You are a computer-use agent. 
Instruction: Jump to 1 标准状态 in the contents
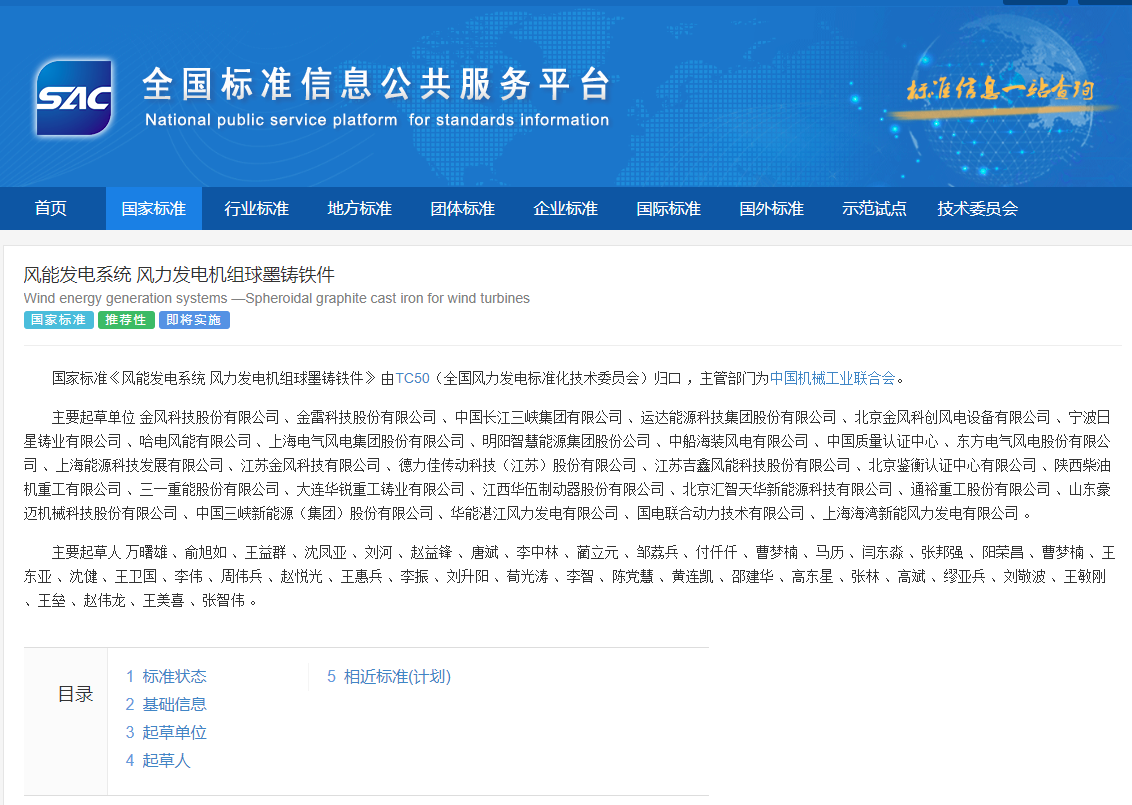[x=166, y=676]
